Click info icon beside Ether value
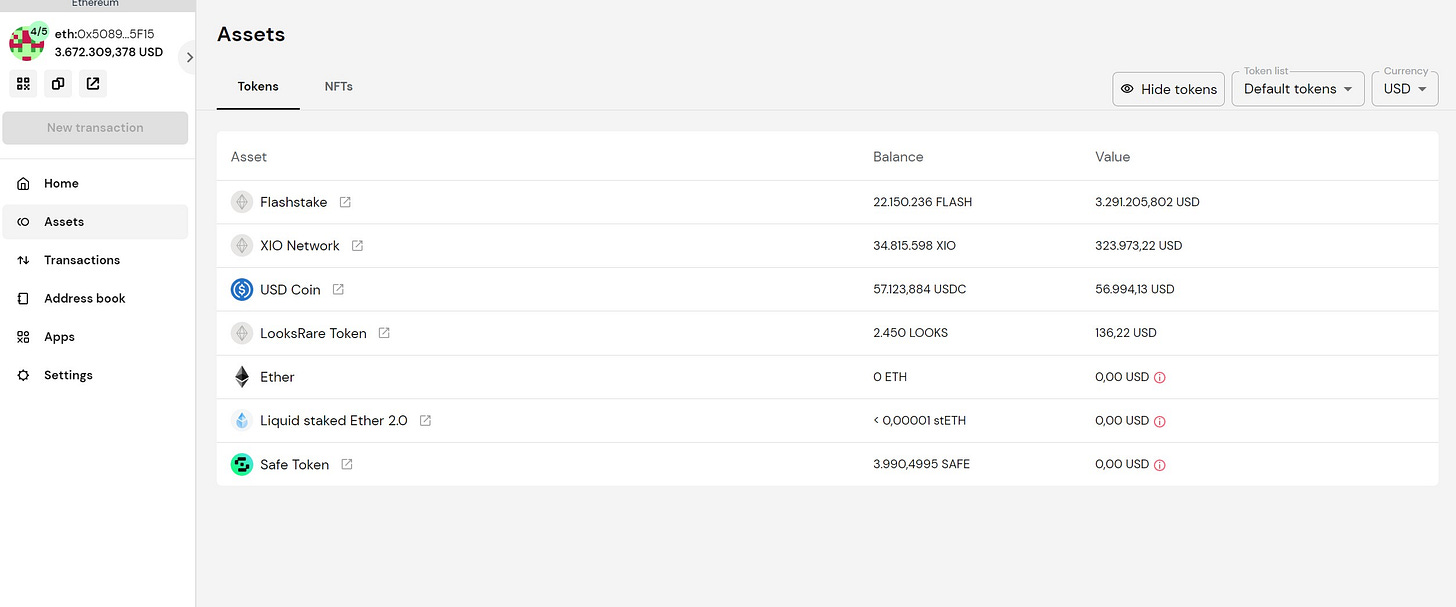The image size is (1456, 607). (x=1160, y=378)
